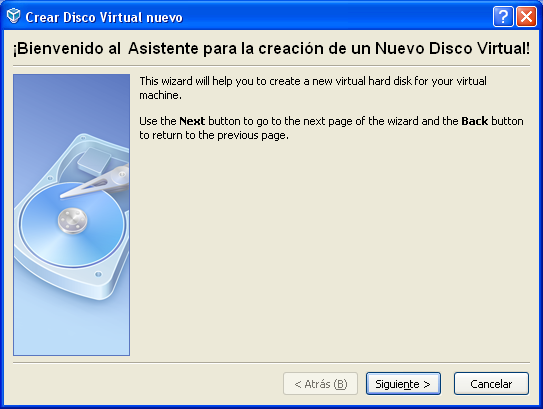Click the empty beige area beneath the description
The height and width of the screenshot is (409, 543).
[x=332, y=249]
